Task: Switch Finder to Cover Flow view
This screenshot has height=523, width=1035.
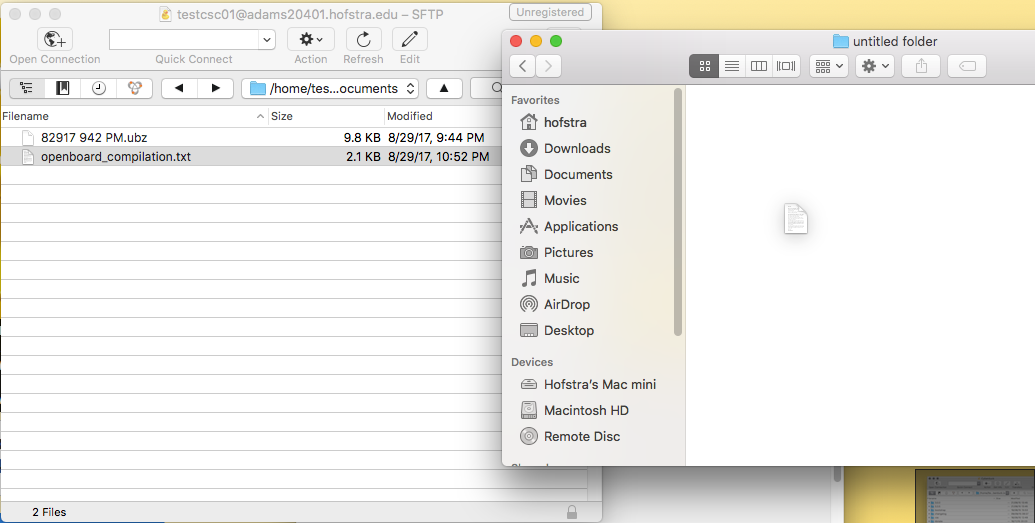Action: point(786,66)
